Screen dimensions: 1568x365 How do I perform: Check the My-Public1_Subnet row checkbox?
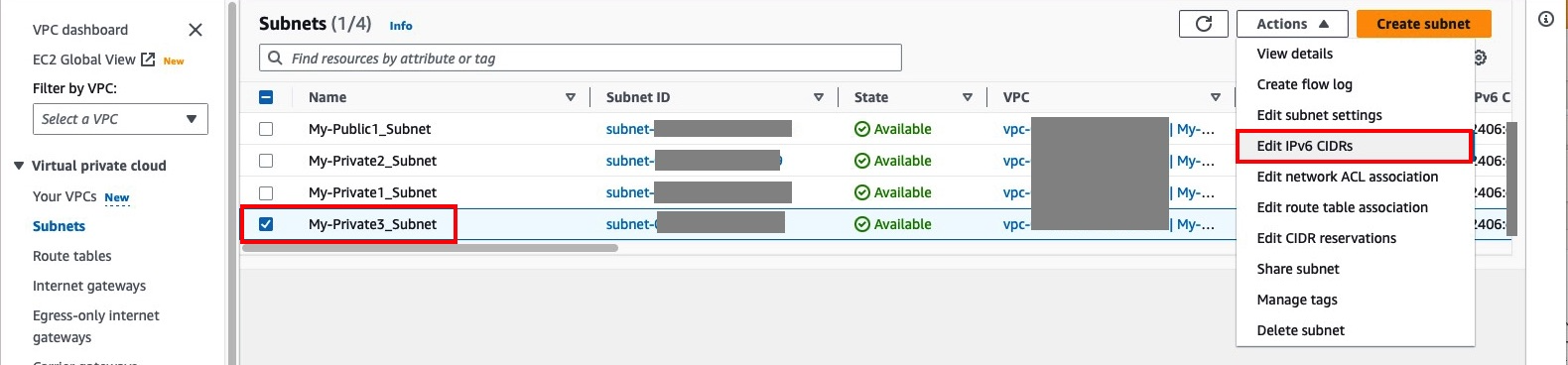[266, 129]
